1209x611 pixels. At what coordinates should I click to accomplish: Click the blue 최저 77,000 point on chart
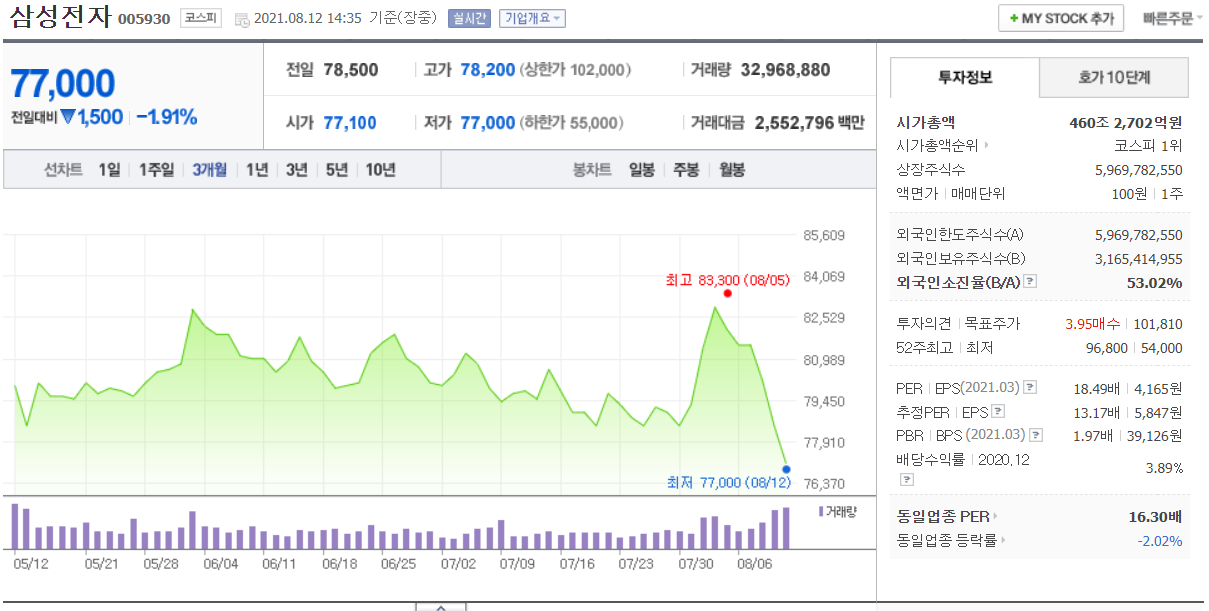pyautogui.click(x=786, y=469)
